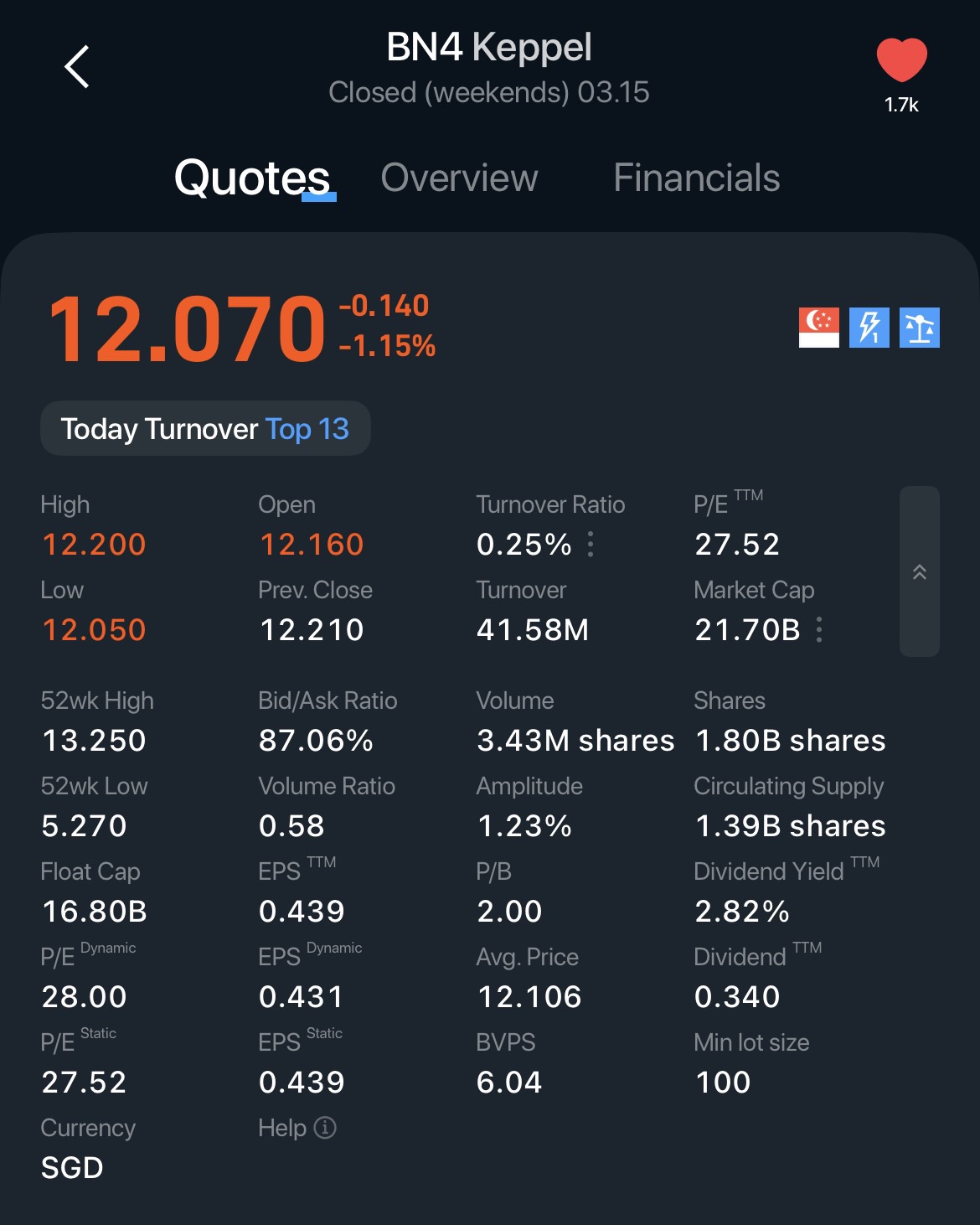This screenshot has height=1225, width=980.
Task: Tap the Help info circle icon
Action: (325, 1128)
